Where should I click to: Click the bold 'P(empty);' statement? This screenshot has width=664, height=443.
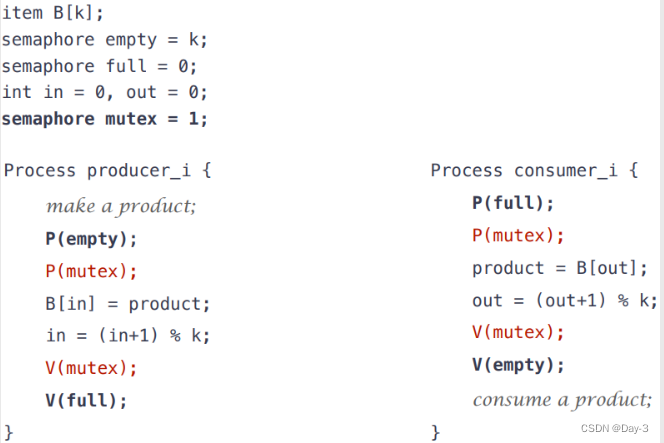[91, 238]
